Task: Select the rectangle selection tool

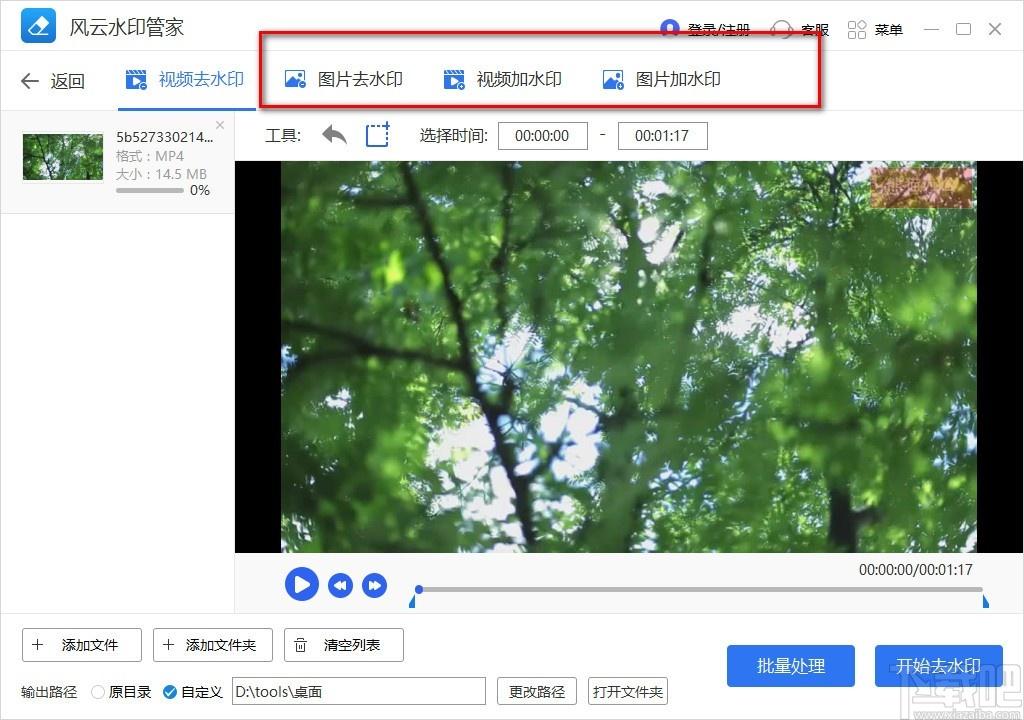Action: coord(377,135)
